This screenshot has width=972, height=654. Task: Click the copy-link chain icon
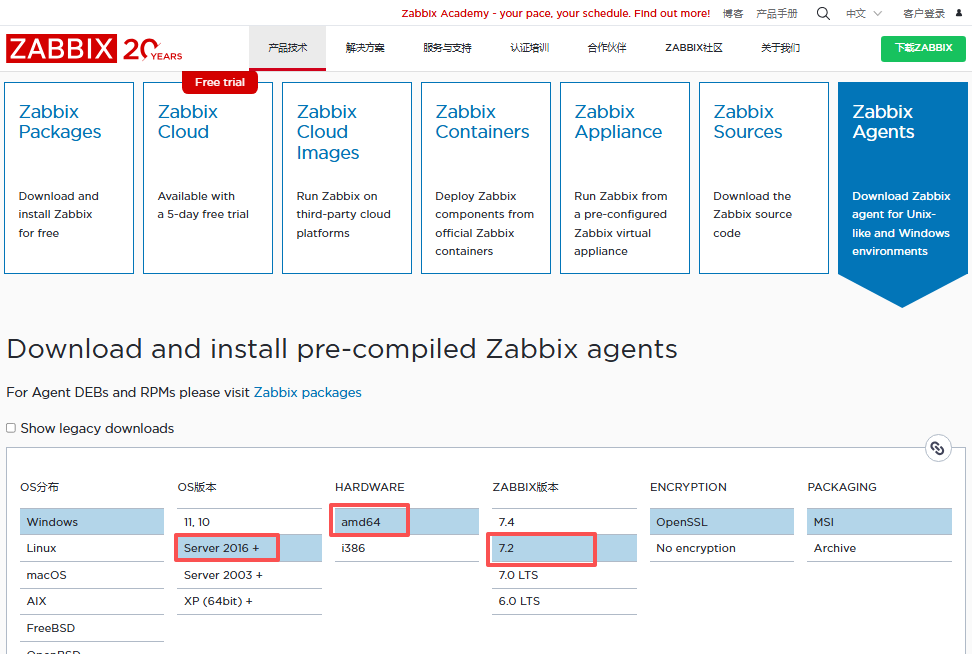[x=937, y=448]
